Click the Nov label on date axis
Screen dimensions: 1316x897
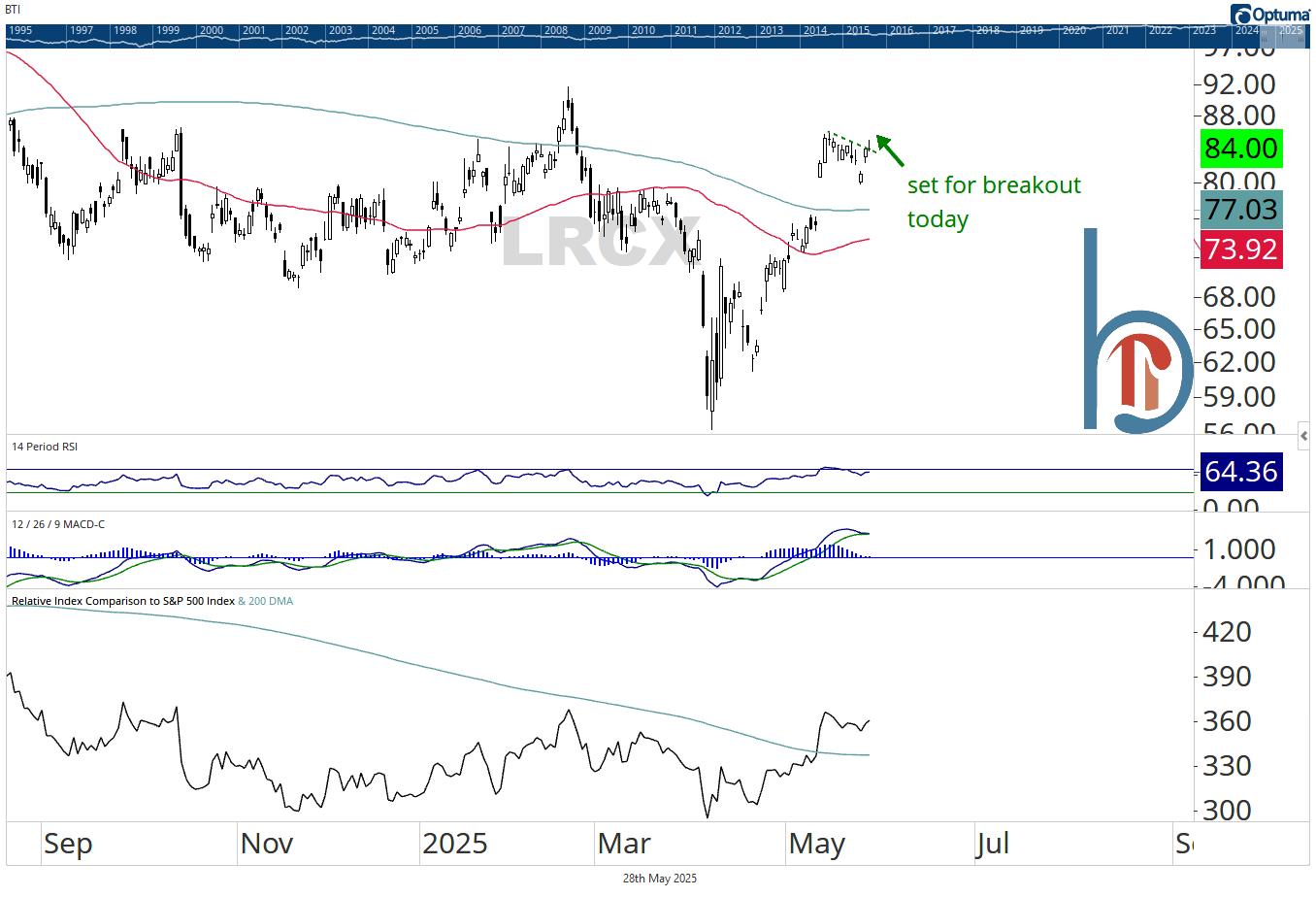267,844
